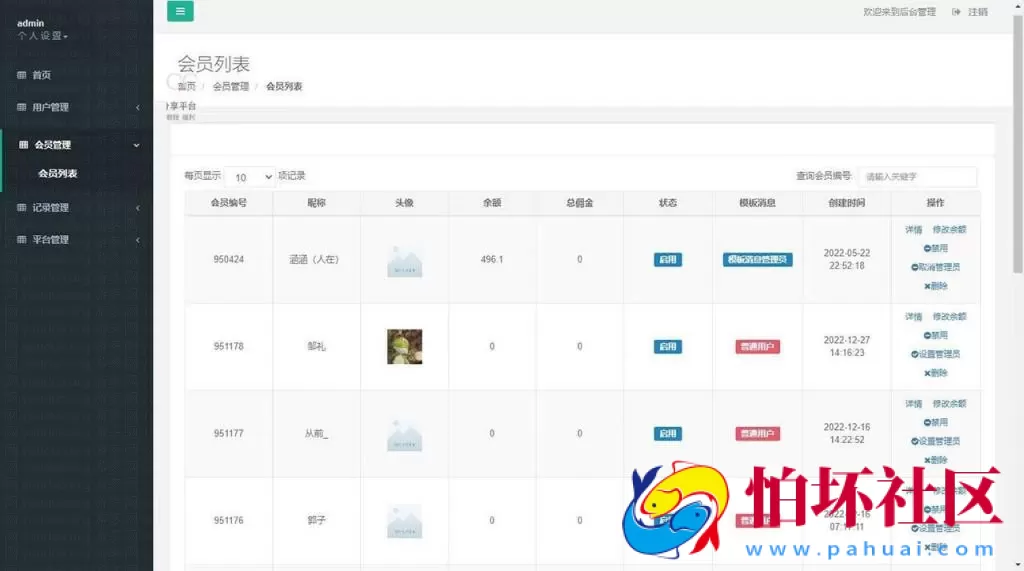Open 详情 for member 951177
Viewport: 1024px width, 571px height.
pyautogui.click(x=914, y=404)
